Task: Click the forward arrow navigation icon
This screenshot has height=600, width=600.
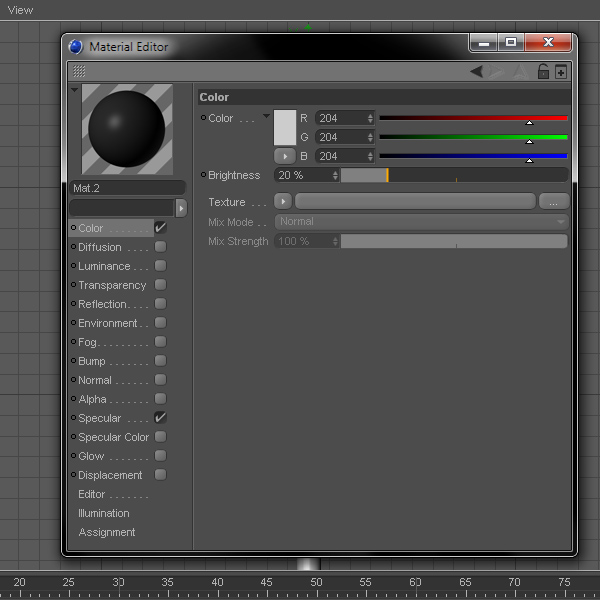Action: [x=496, y=72]
